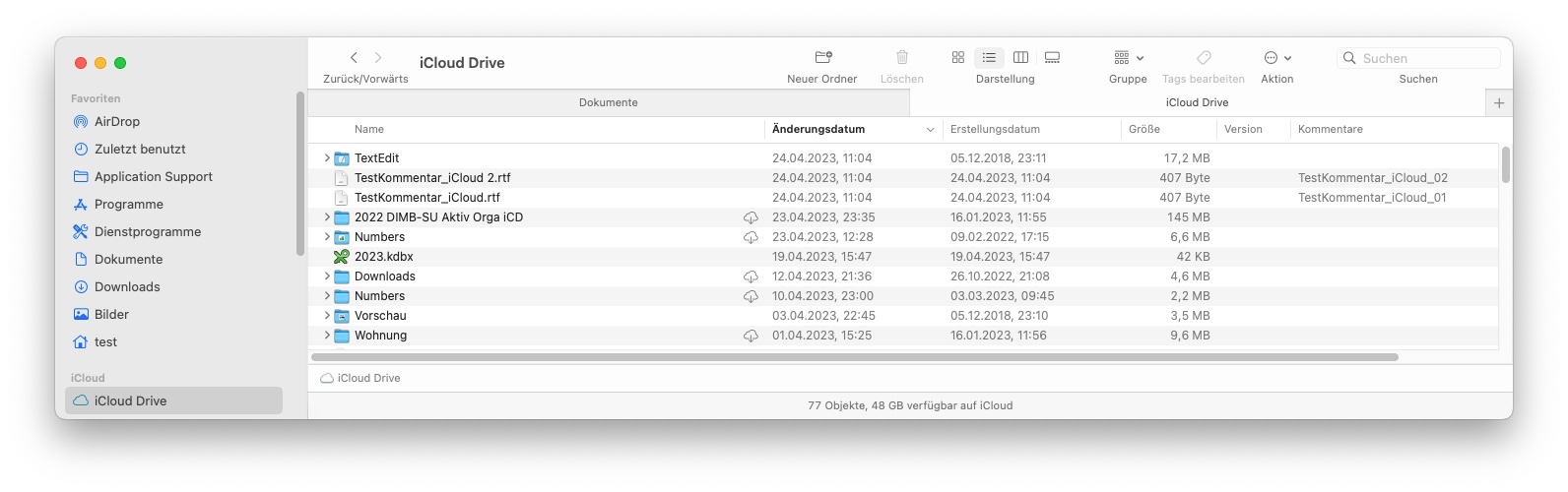Select Dienstprogramme in the sidebar

point(147,232)
